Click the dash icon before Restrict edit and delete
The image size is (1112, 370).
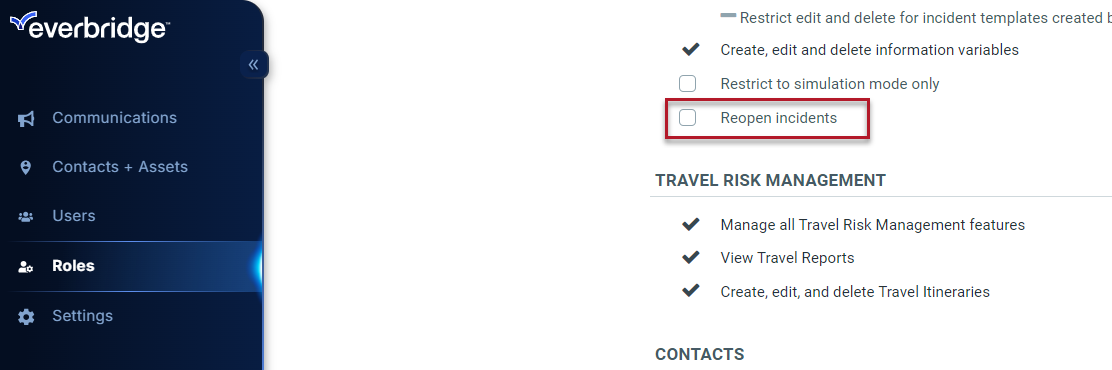tap(728, 15)
